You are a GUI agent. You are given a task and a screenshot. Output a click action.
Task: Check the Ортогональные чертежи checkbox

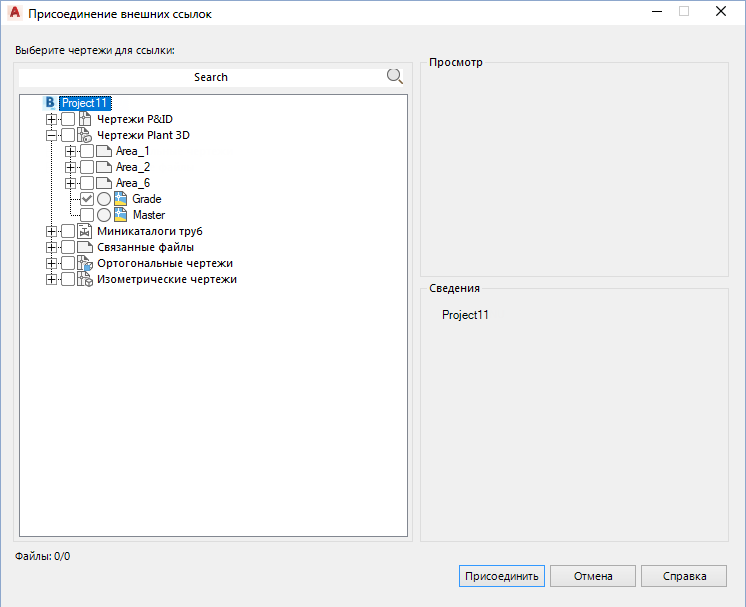click(68, 263)
